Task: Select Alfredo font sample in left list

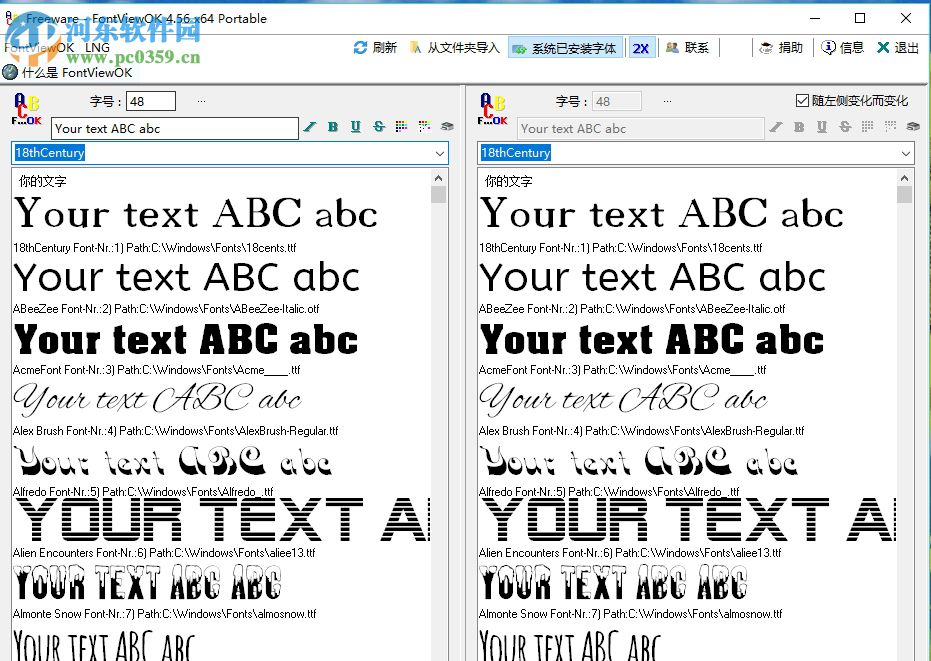Action: [173, 461]
